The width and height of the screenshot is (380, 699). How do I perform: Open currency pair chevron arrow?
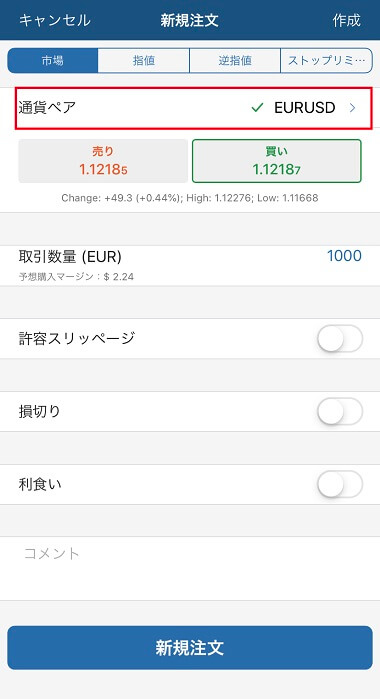click(x=352, y=108)
